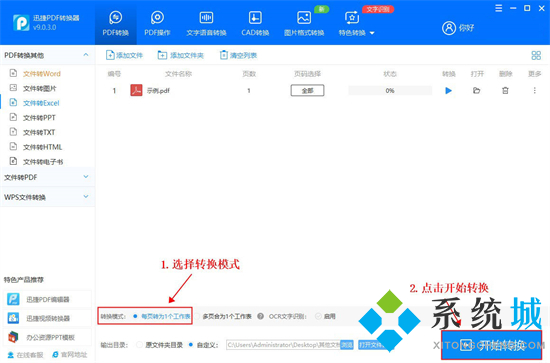Viewport: 550px width, 363px height.
Task: Click the 文件名称 column header
Action: 178,74
